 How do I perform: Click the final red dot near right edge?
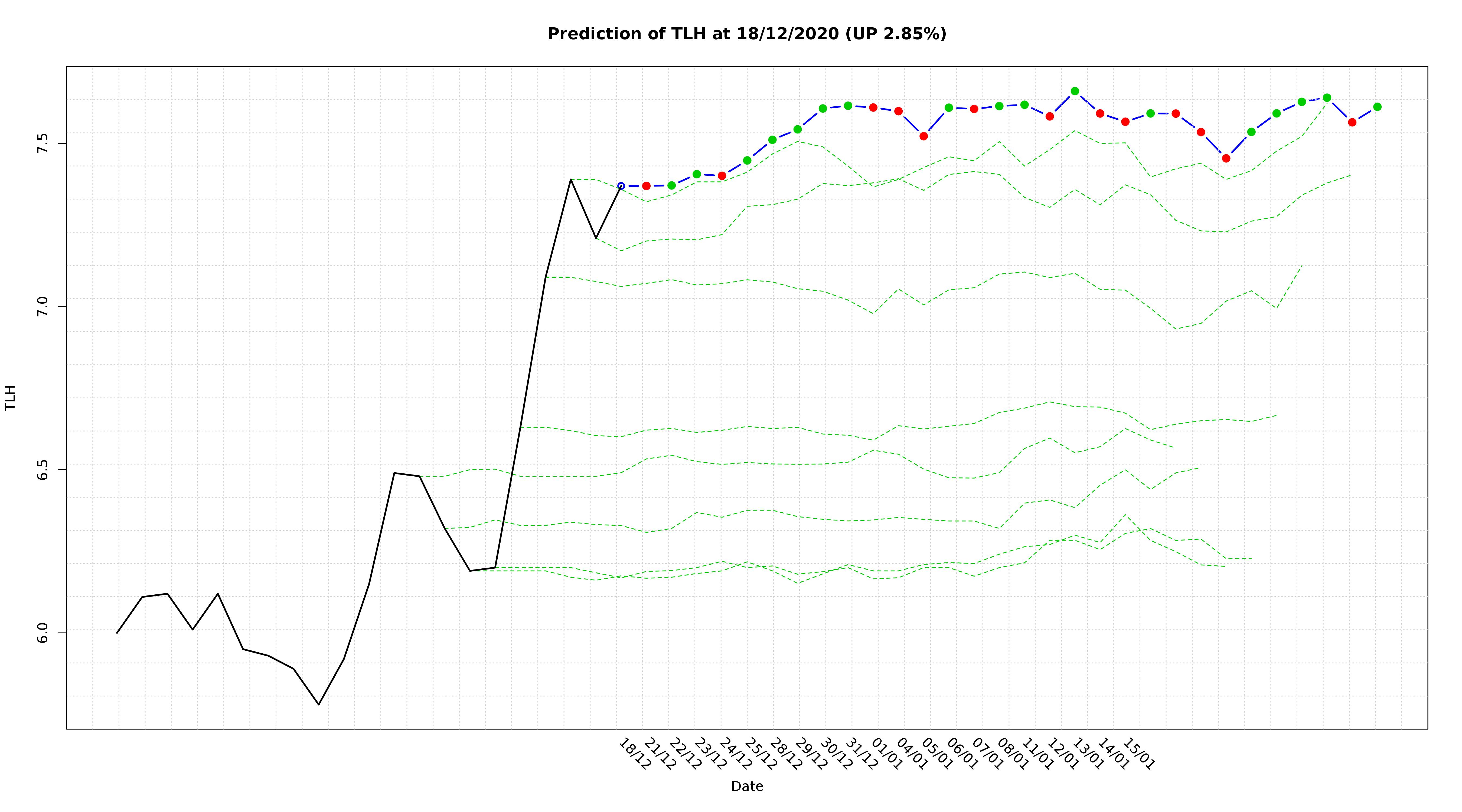pos(1352,122)
